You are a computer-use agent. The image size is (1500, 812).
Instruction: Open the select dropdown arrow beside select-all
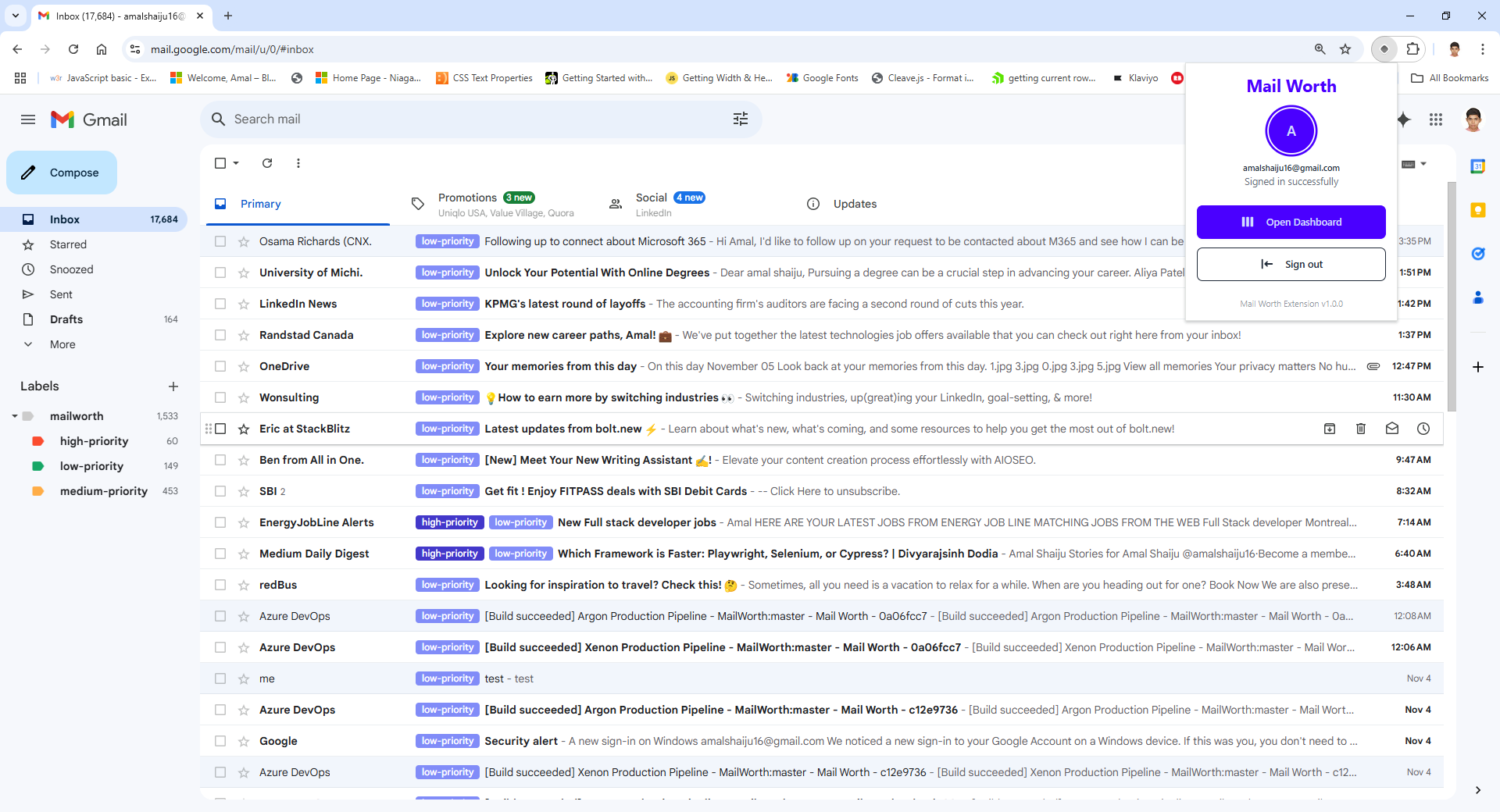(236, 163)
